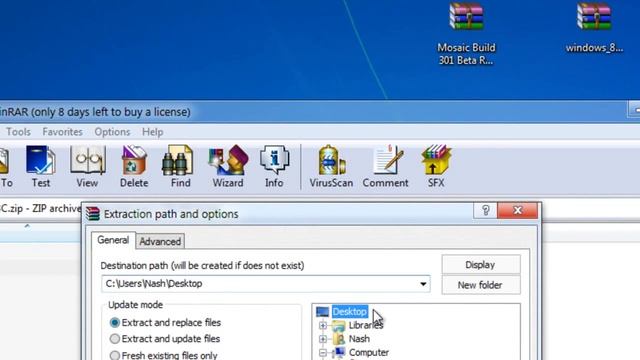Select Nash label in folder tree
Viewport: 640px width, 360px height.
pos(359,339)
